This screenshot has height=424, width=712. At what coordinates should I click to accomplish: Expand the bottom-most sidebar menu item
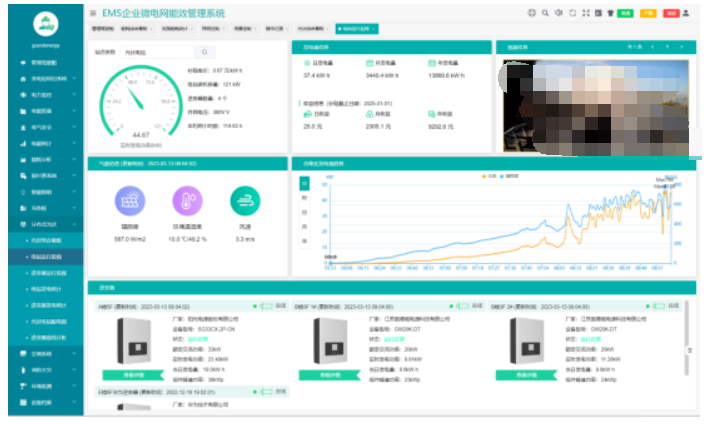pyautogui.click(x=45, y=402)
